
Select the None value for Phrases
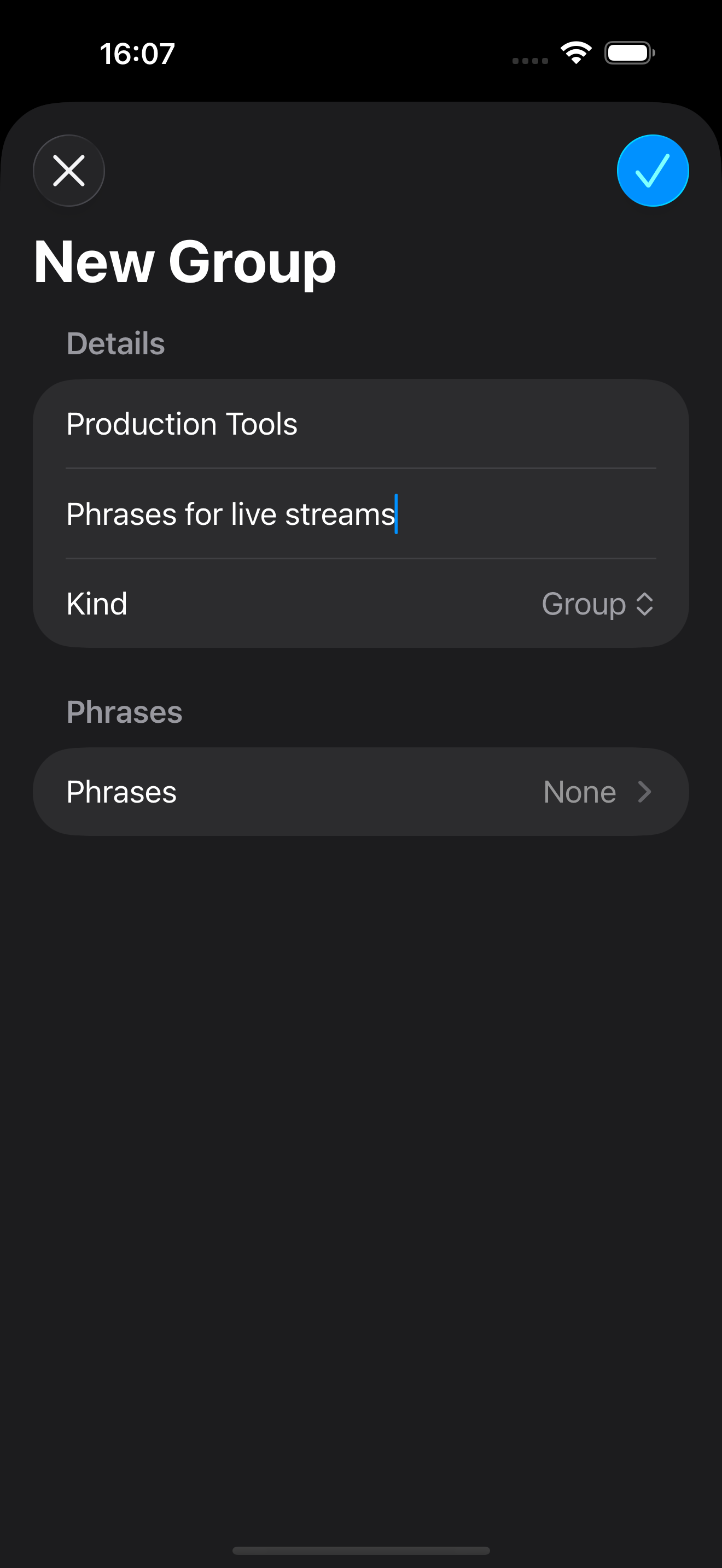(x=580, y=792)
